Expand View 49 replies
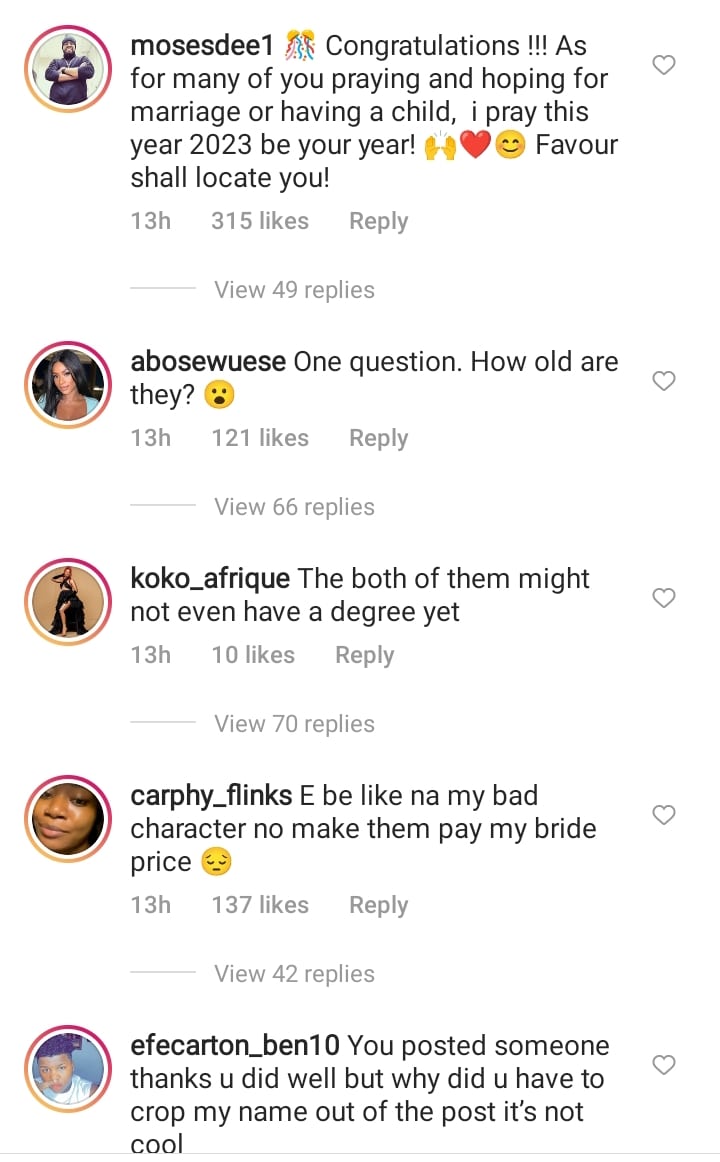This screenshot has height=1162, width=720. coord(294,290)
